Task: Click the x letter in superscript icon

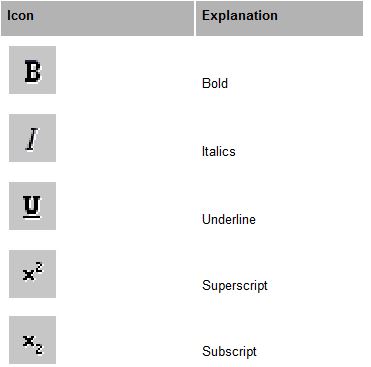Action: pyautogui.click(x=29, y=275)
